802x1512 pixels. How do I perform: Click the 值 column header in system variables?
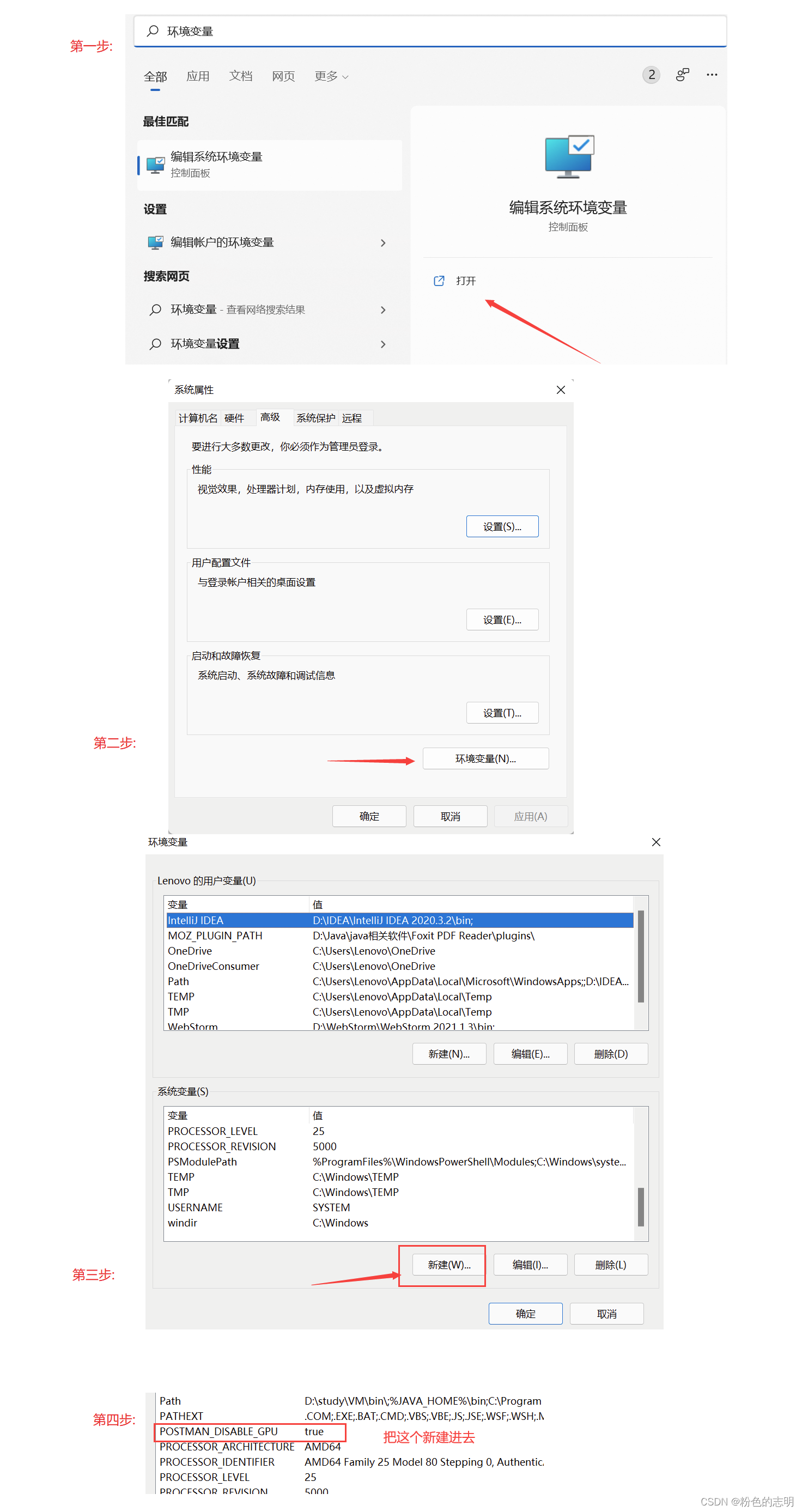coord(471,1115)
